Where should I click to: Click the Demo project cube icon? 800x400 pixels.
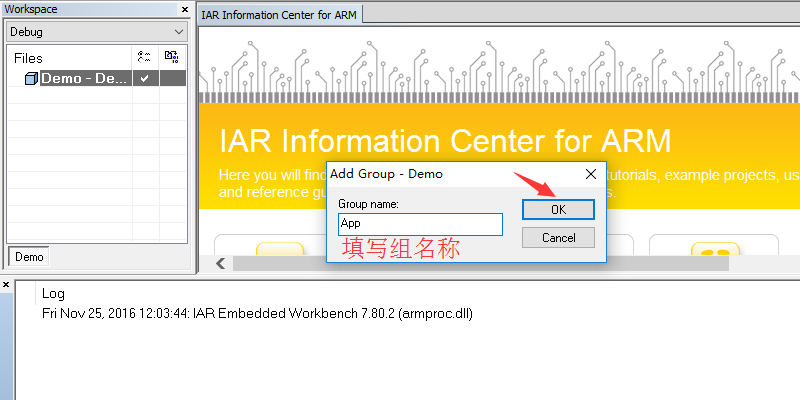tap(31, 79)
